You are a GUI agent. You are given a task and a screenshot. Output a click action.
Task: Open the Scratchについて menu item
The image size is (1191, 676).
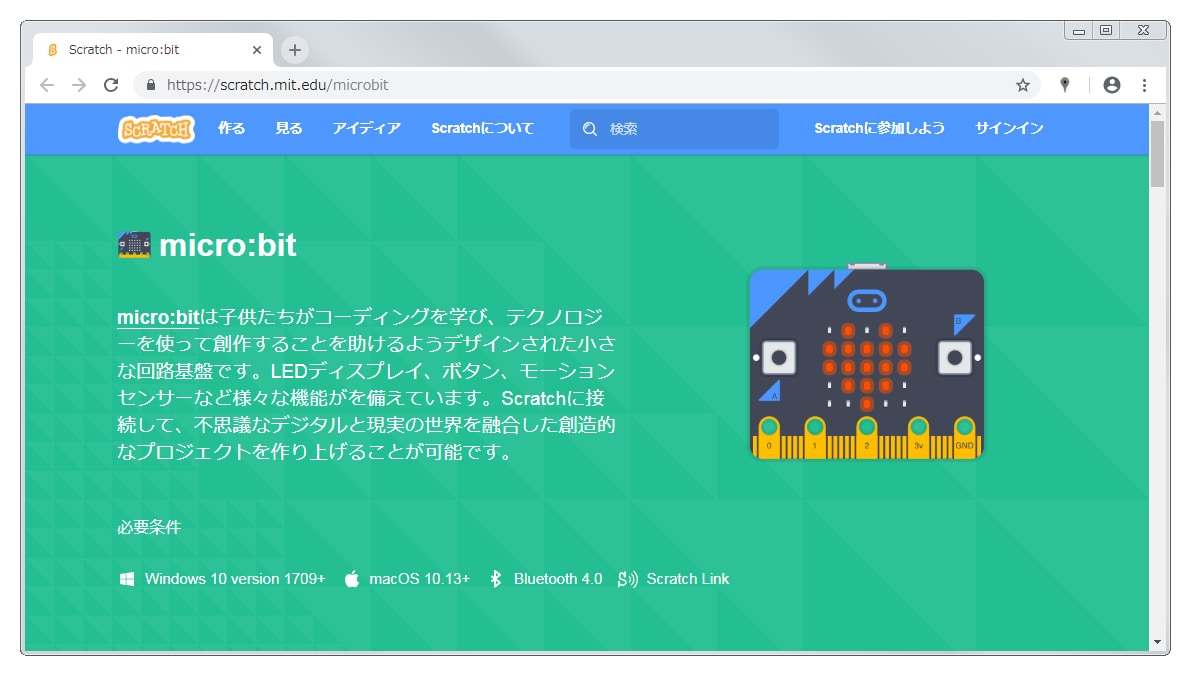tap(482, 128)
